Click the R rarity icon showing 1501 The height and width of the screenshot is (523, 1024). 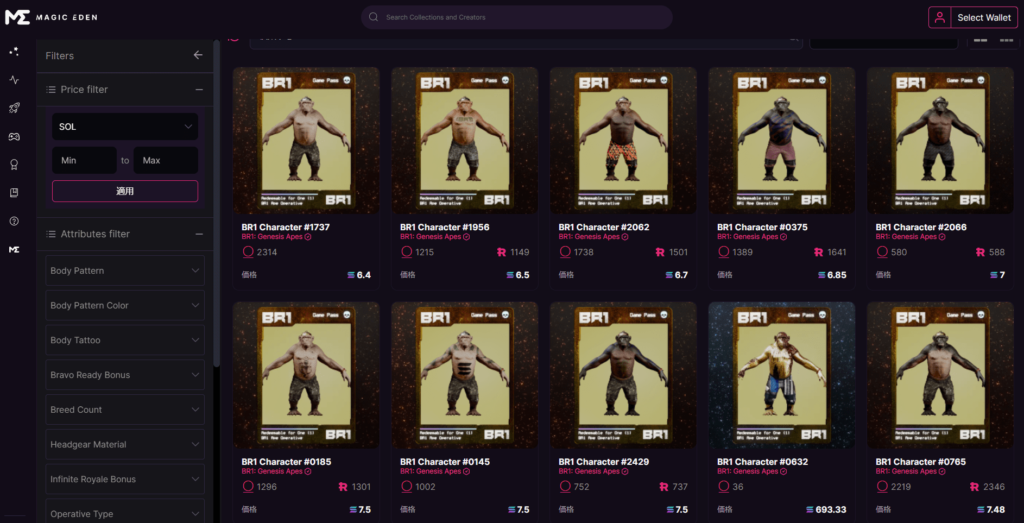click(x=660, y=252)
